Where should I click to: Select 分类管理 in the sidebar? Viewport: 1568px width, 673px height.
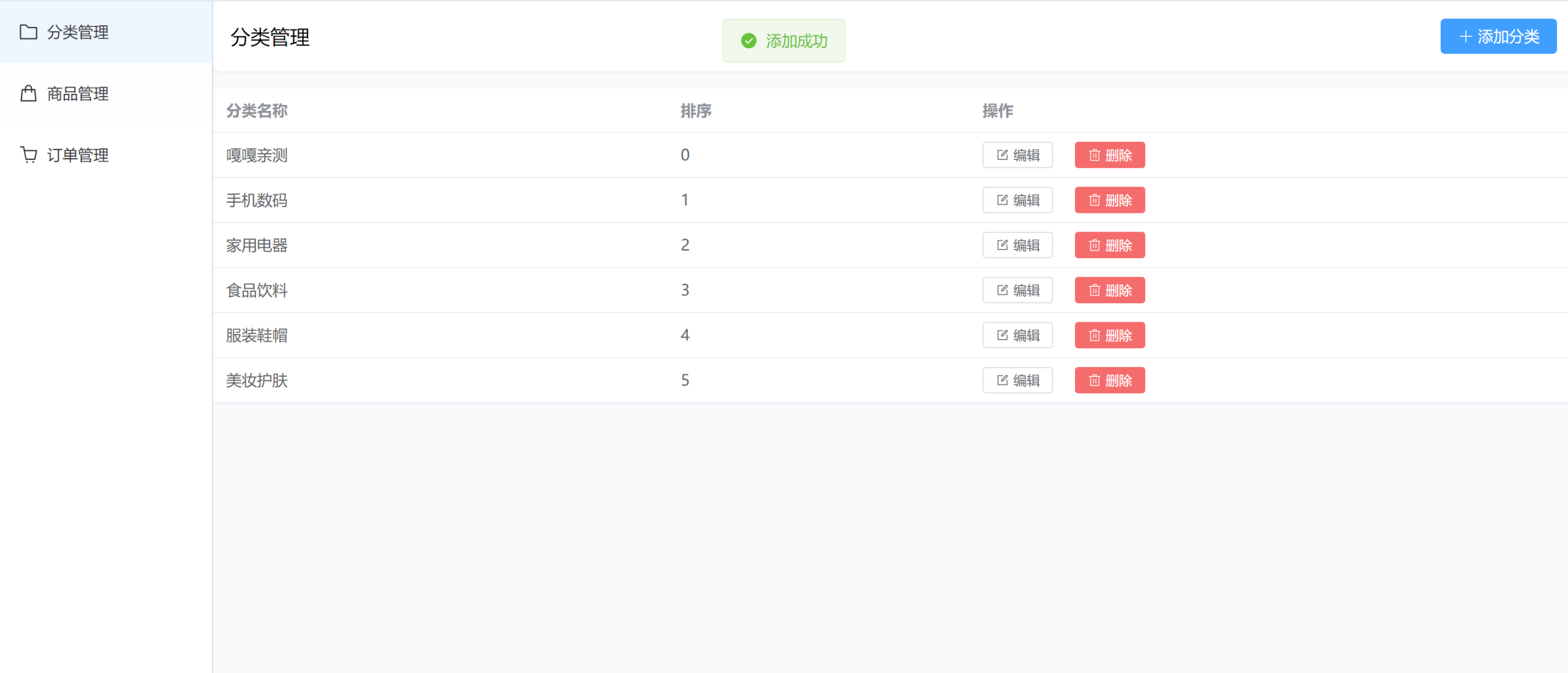click(x=78, y=32)
